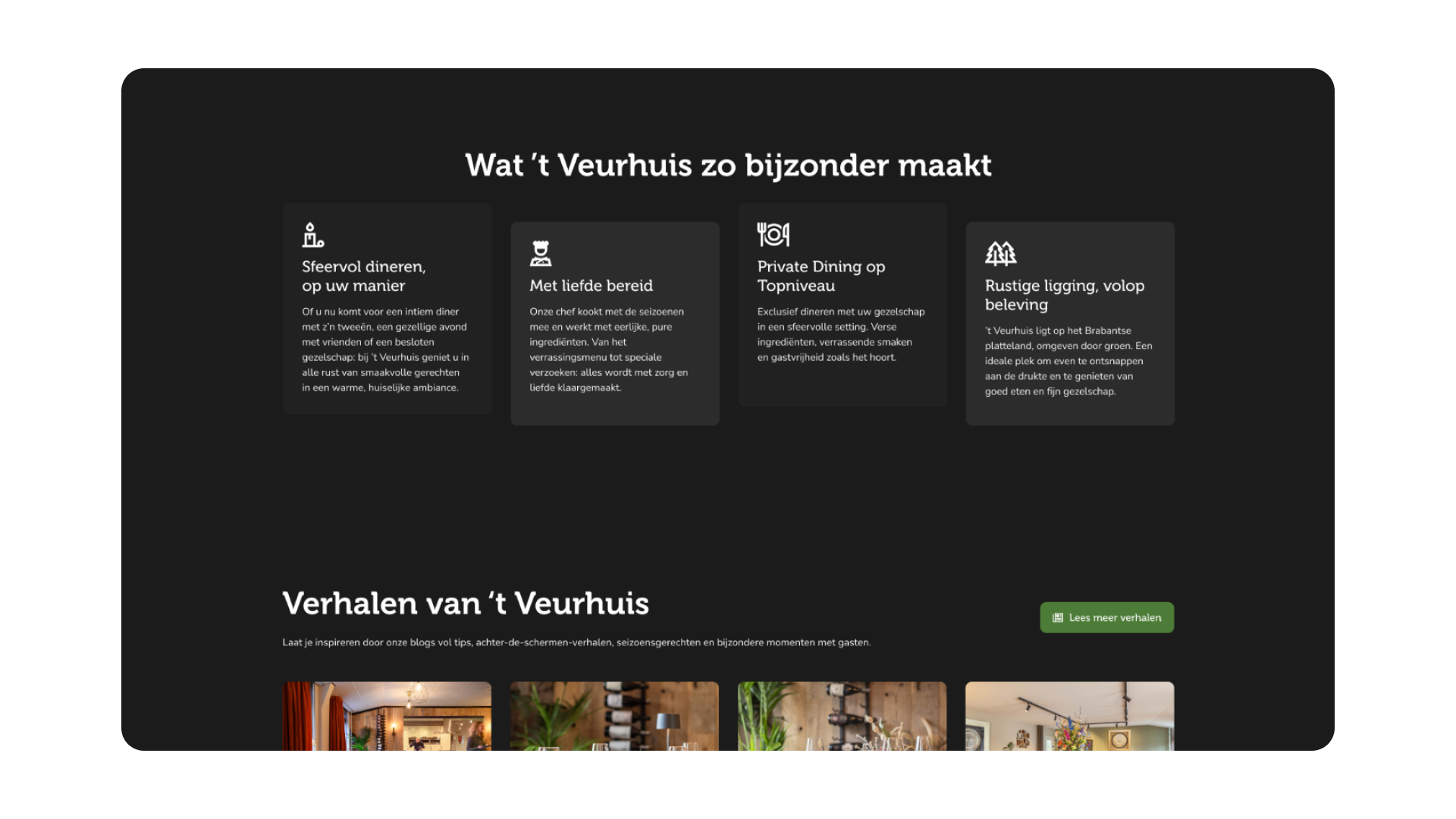The height and width of the screenshot is (819, 1456).
Task: Open the fourth blog thumbnail with flowers
Action: pyautogui.click(x=1069, y=716)
